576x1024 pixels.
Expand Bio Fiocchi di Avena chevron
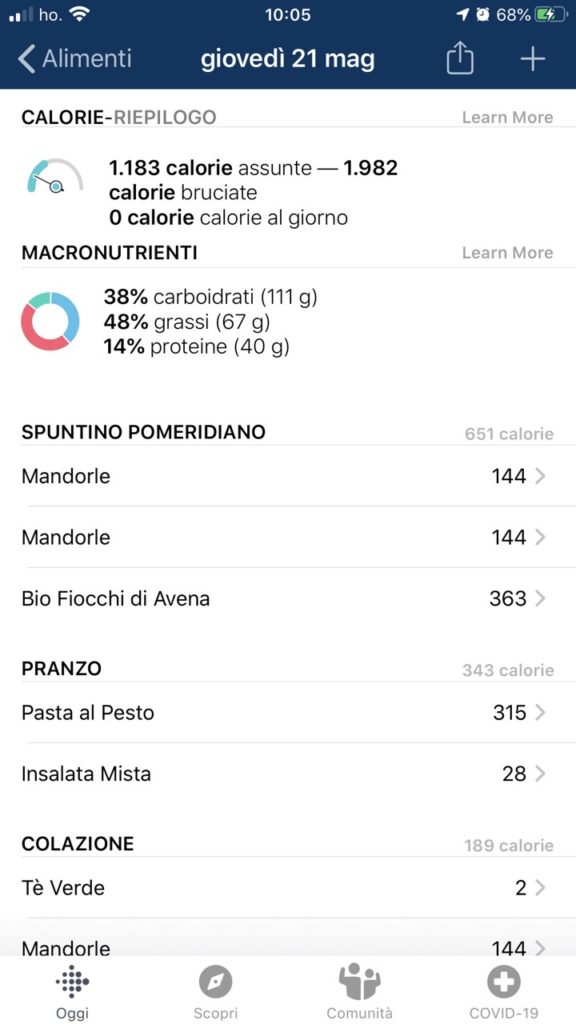coord(540,598)
